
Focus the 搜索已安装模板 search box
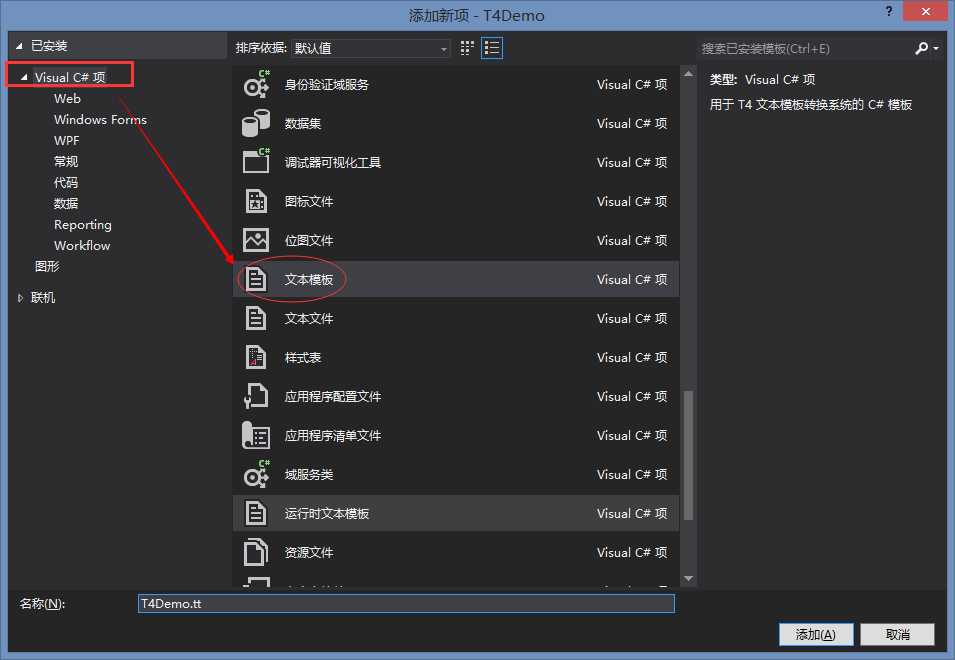[804, 48]
